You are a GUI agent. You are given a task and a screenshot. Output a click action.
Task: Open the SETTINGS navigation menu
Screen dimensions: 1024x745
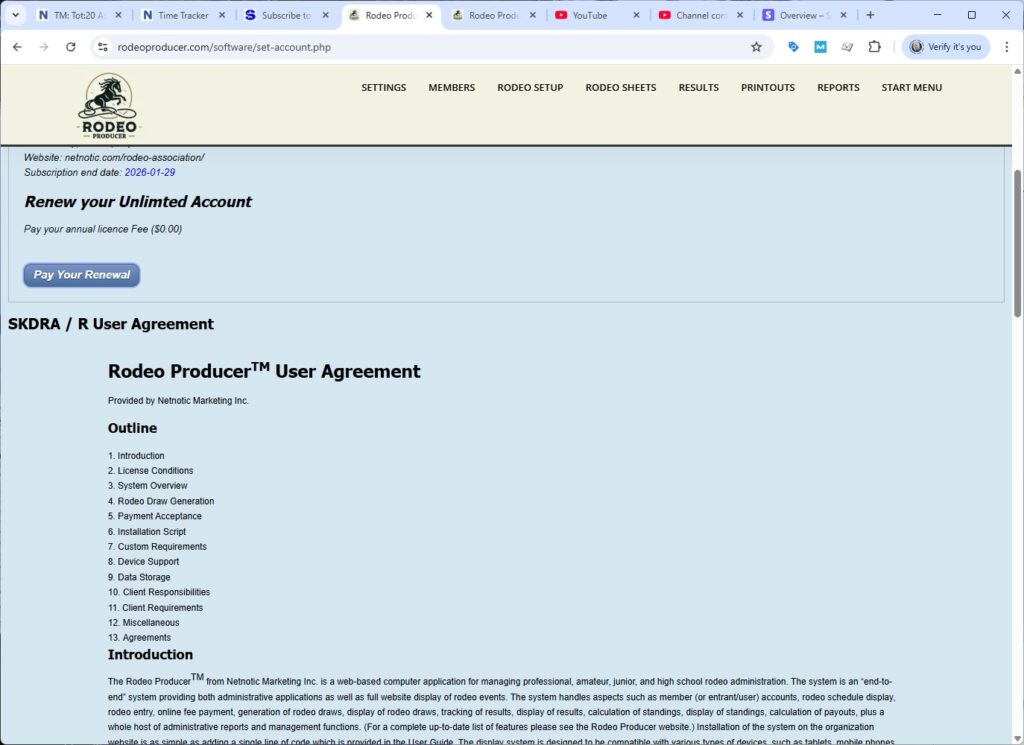tap(383, 88)
